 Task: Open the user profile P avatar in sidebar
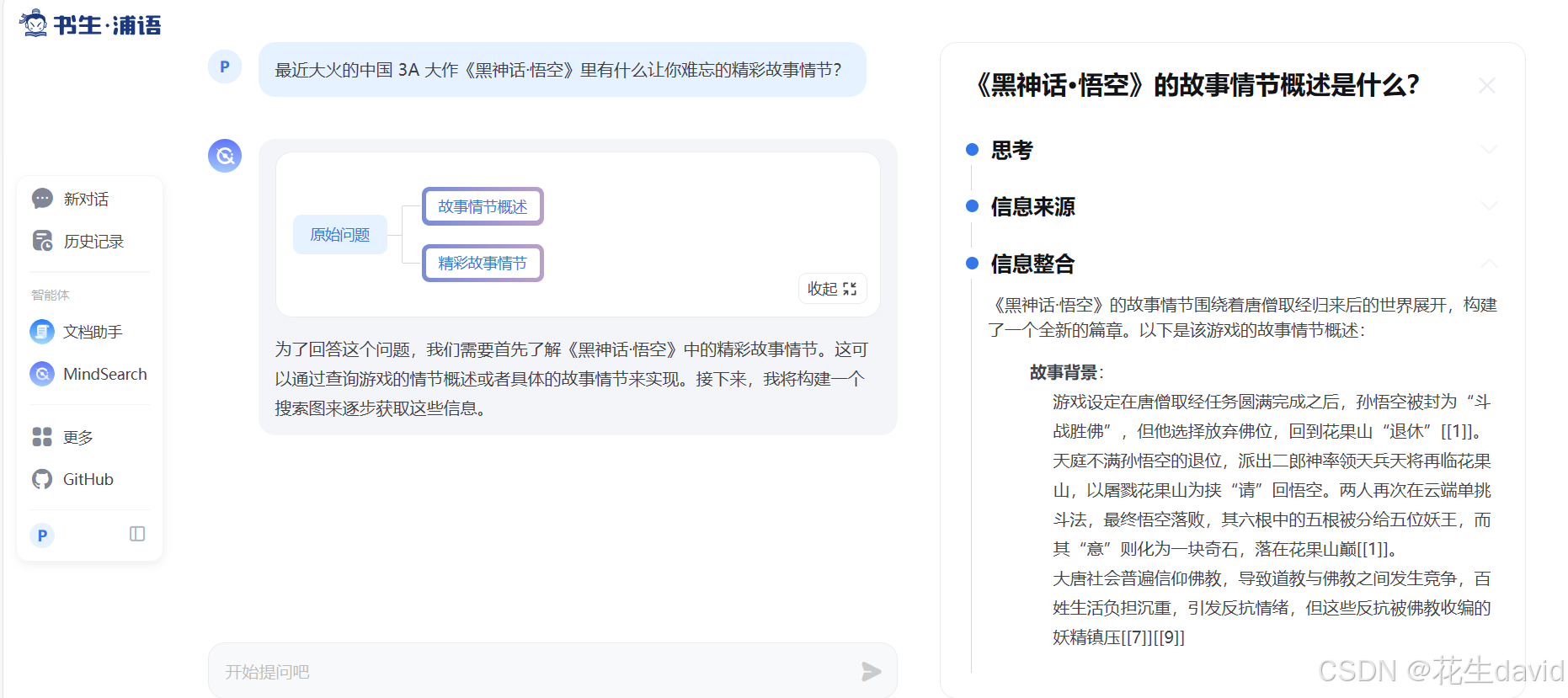click(42, 535)
